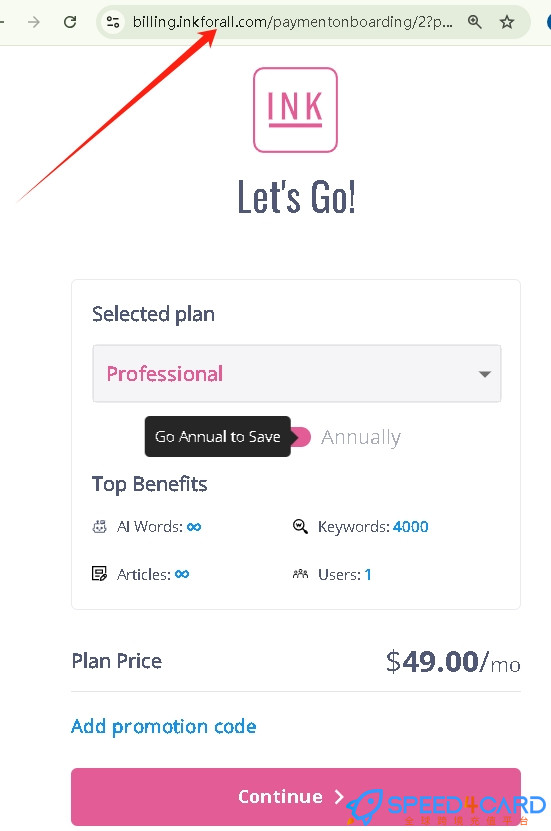Select the Annually billing label

tap(361, 437)
